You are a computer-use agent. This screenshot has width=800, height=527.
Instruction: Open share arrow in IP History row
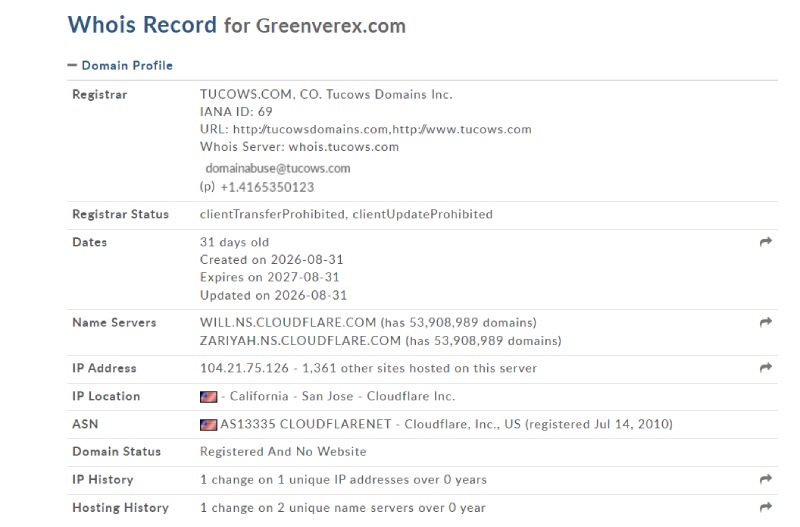pyautogui.click(x=765, y=479)
